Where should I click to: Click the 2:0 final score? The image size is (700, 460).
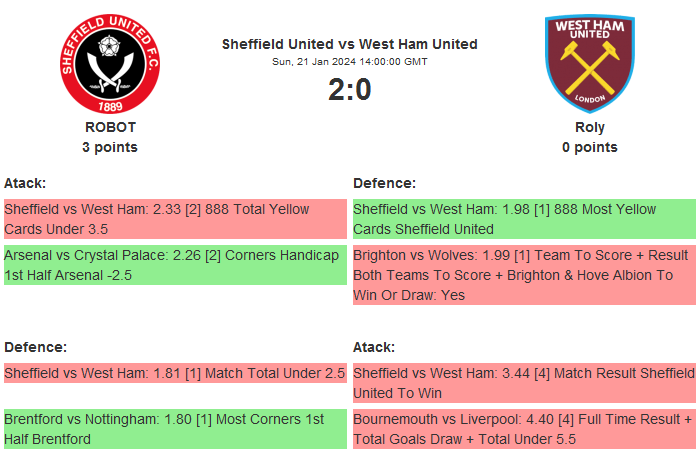click(x=349, y=90)
